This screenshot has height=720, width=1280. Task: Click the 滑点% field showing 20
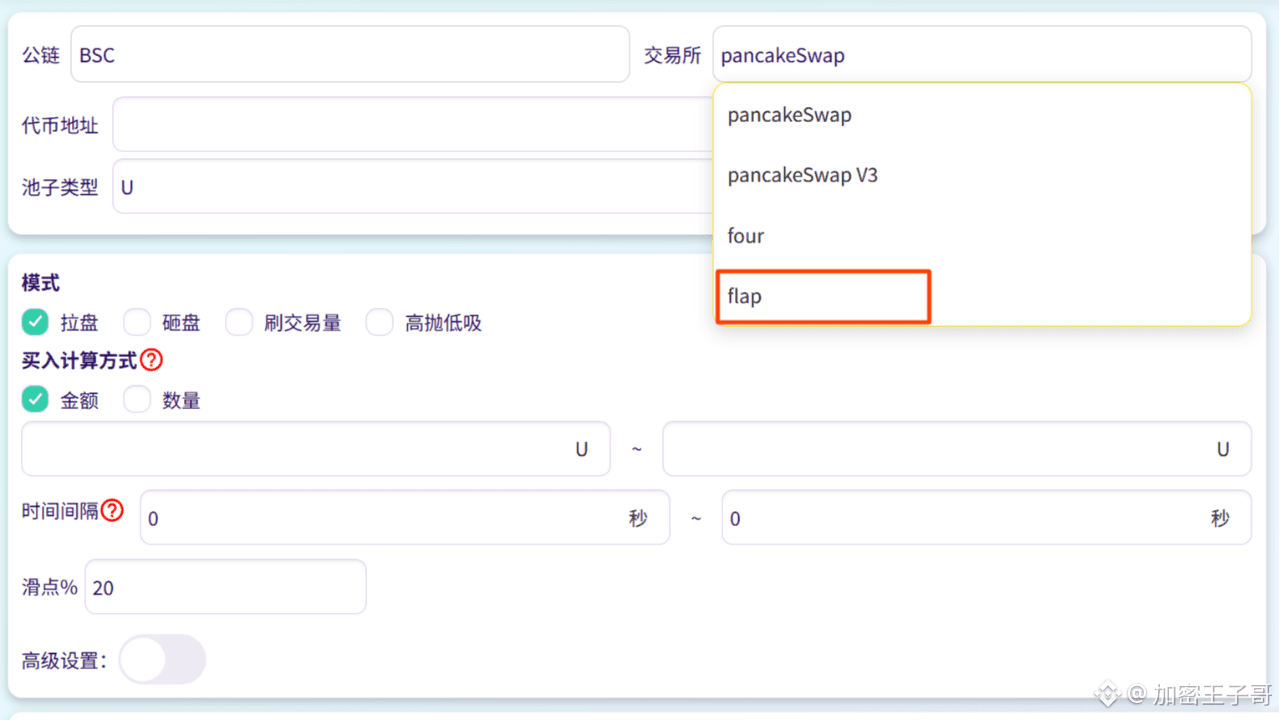coord(226,587)
